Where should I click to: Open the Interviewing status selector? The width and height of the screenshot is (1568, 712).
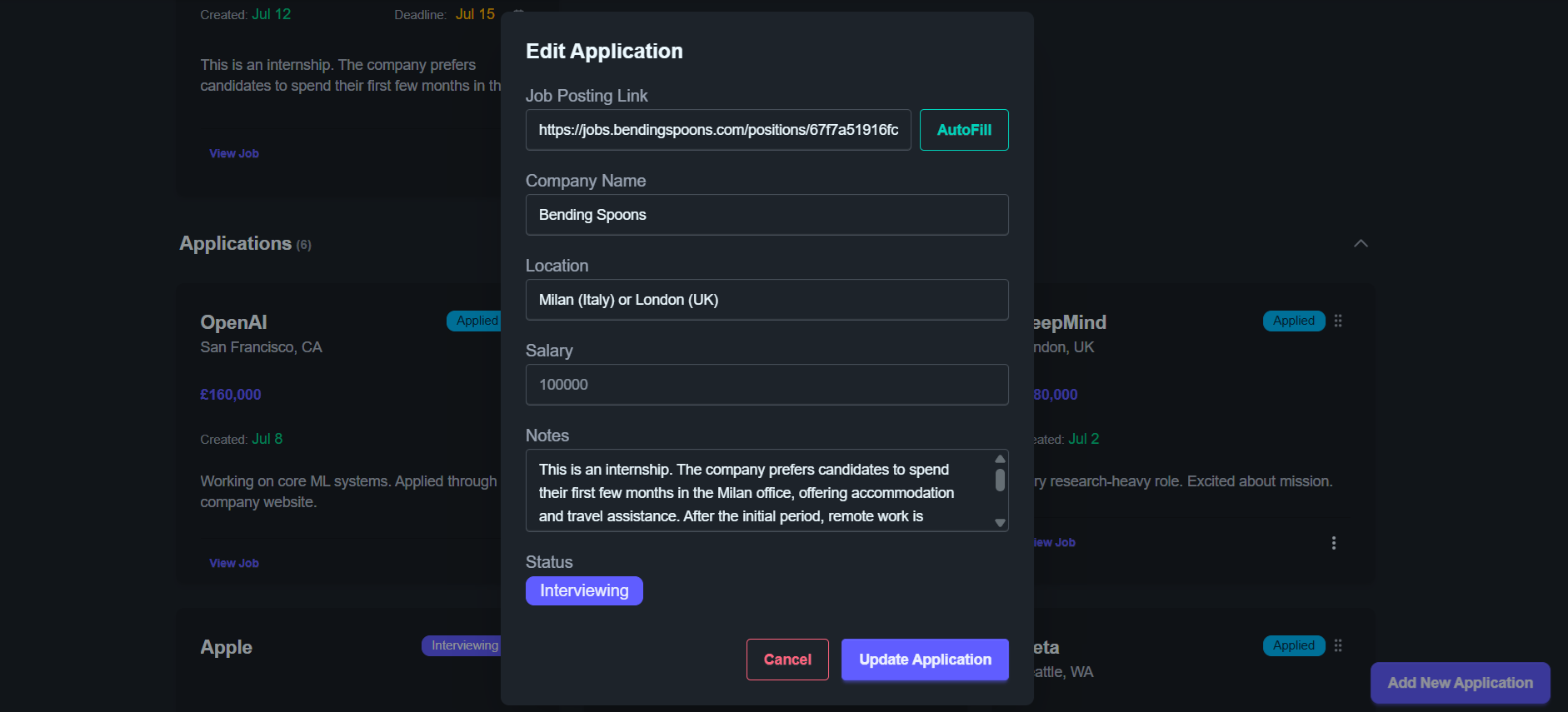click(584, 590)
